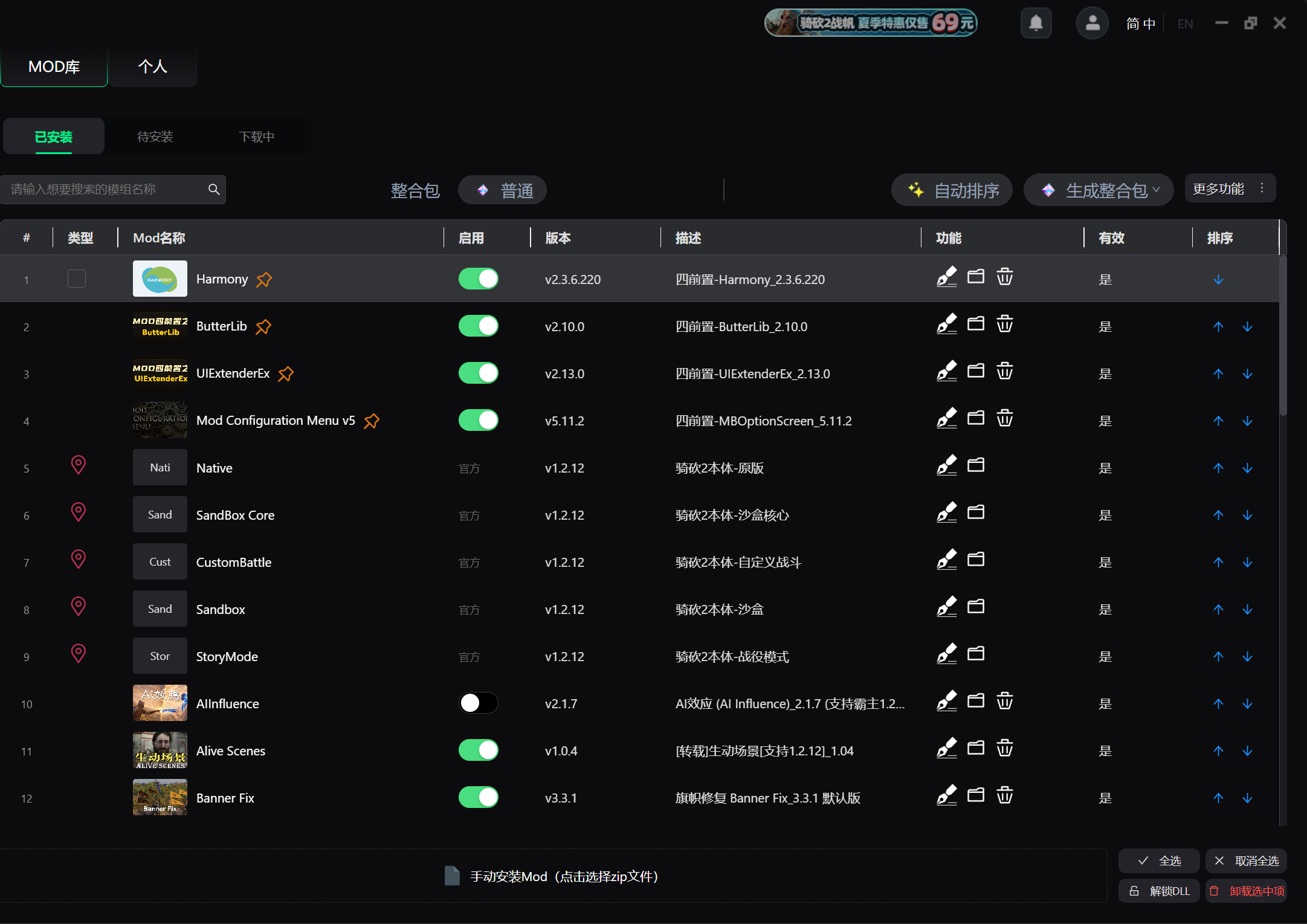Click the search magnifier icon
This screenshot has width=1307, height=924.
point(214,190)
